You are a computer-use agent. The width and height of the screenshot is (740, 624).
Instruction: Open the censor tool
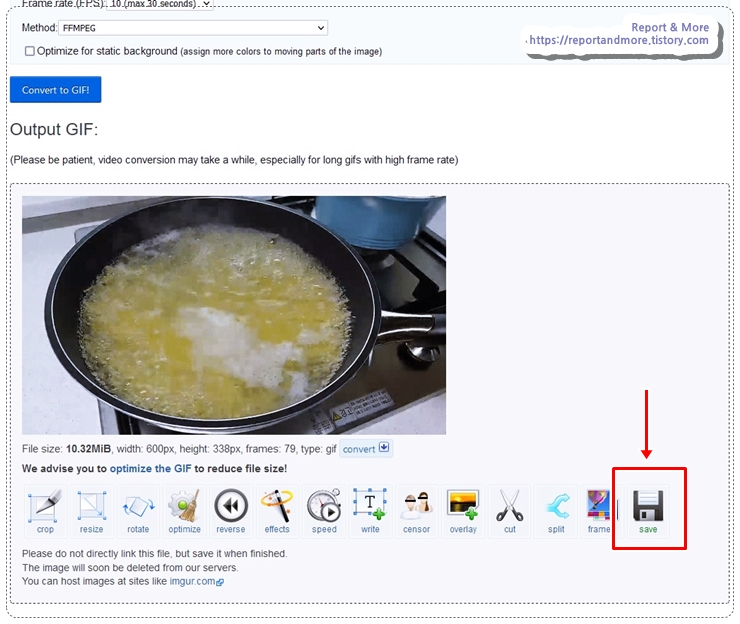[416, 511]
